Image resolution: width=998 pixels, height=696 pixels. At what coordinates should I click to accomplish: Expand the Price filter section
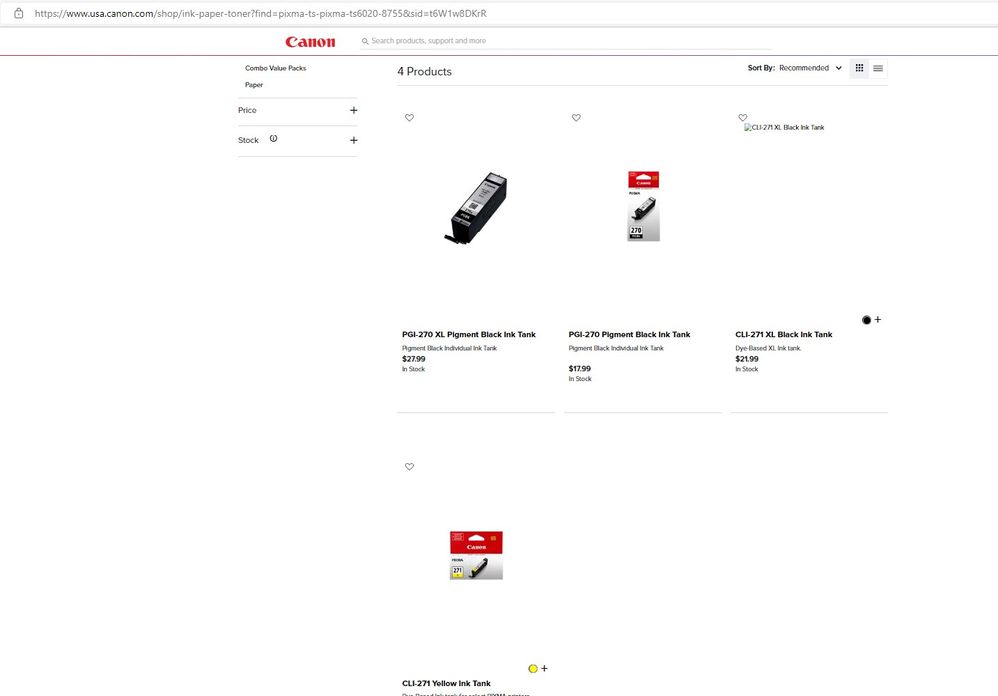[x=353, y=110]
